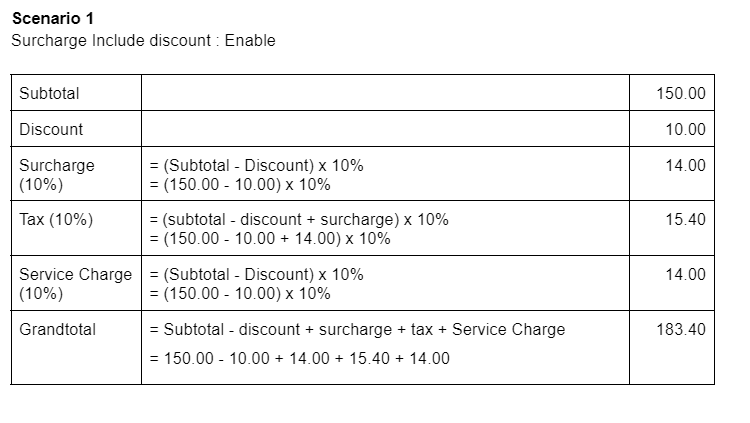Click the 150.00 subtotal amount
This screenshot has width=750, height=423.
[681, 93]
